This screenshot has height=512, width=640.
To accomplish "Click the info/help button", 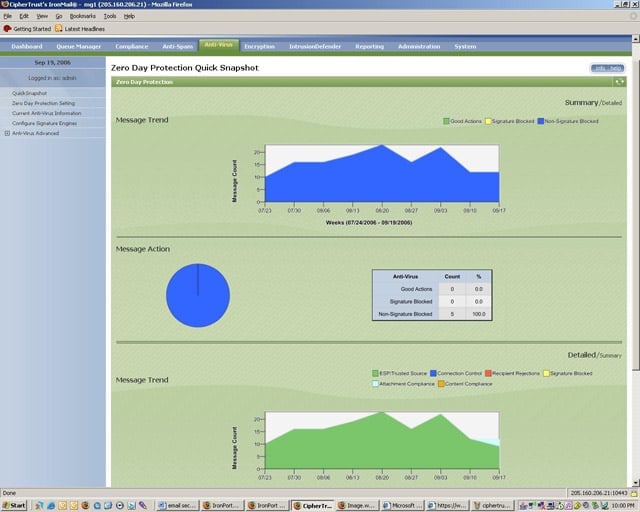I will [607, 68].
